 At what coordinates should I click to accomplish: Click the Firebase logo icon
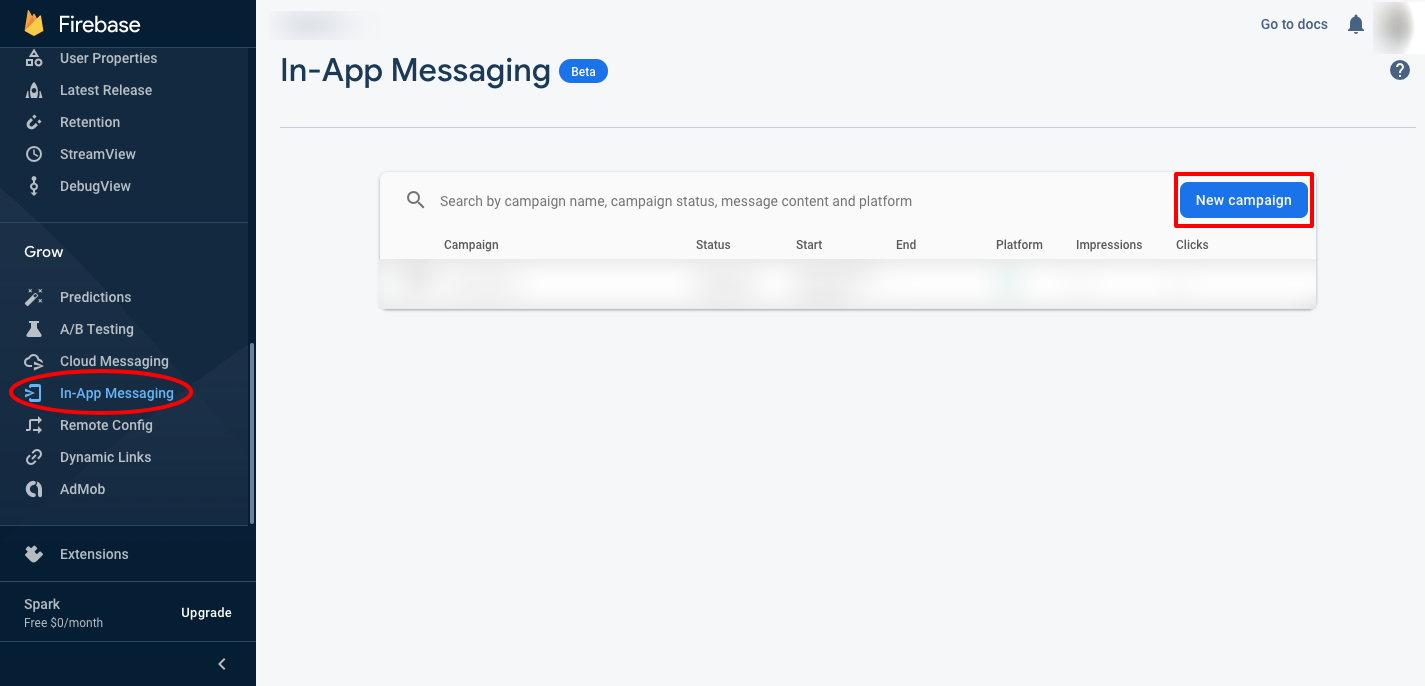(x=35, y=23)
